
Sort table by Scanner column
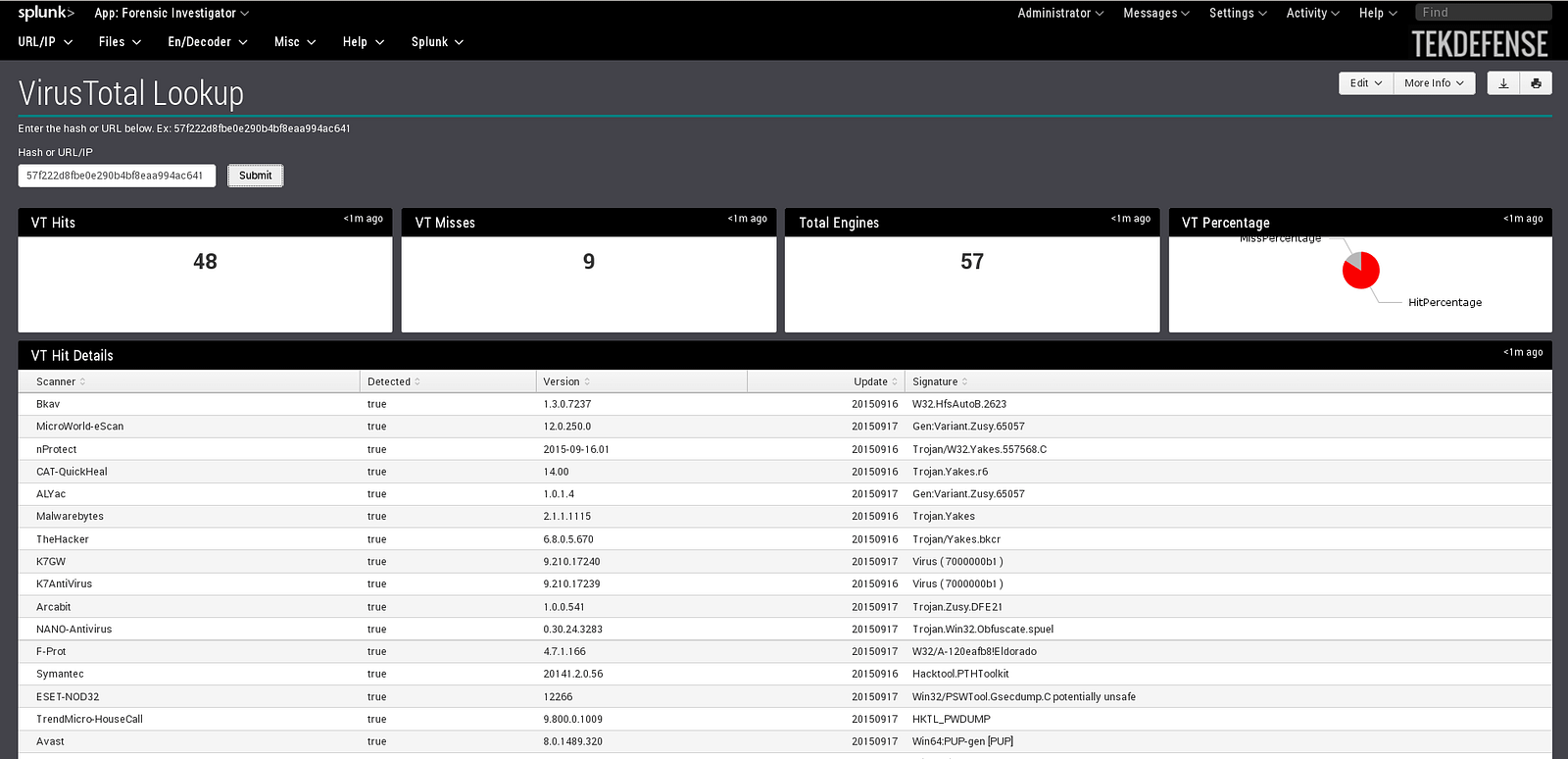(x=61, y=381)
